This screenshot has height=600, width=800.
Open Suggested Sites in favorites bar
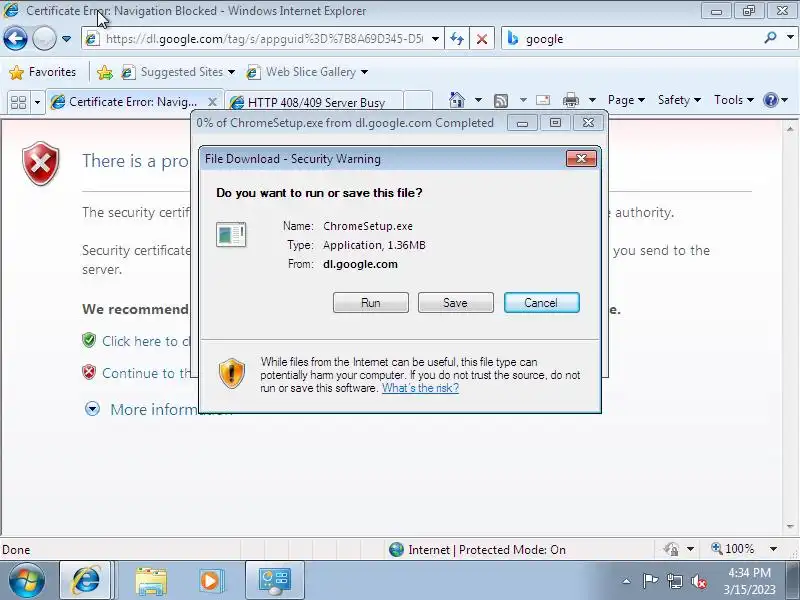[x=178, y=72]
